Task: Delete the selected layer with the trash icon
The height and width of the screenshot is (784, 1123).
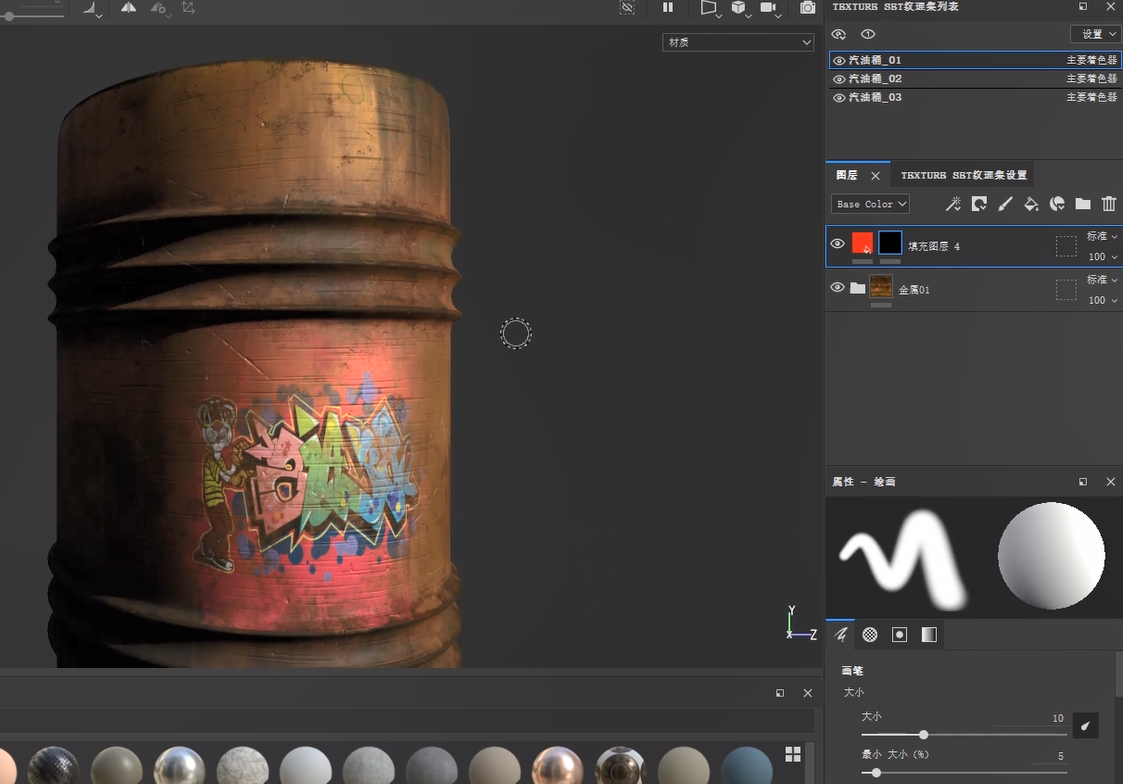Action: pyautogui.click(x=1108, y=204)
